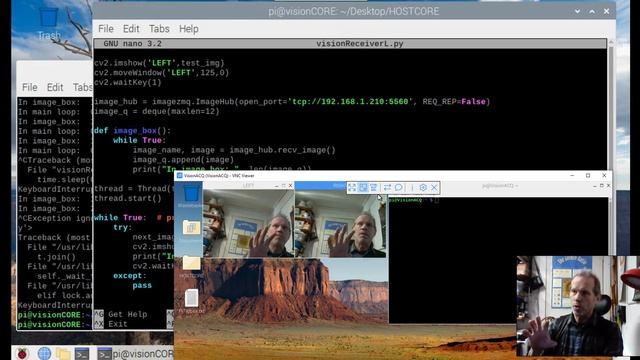Screen dimensions: 640x360
Task: Click the visionReceiverL.py filename in nano header
Action: 360,44
